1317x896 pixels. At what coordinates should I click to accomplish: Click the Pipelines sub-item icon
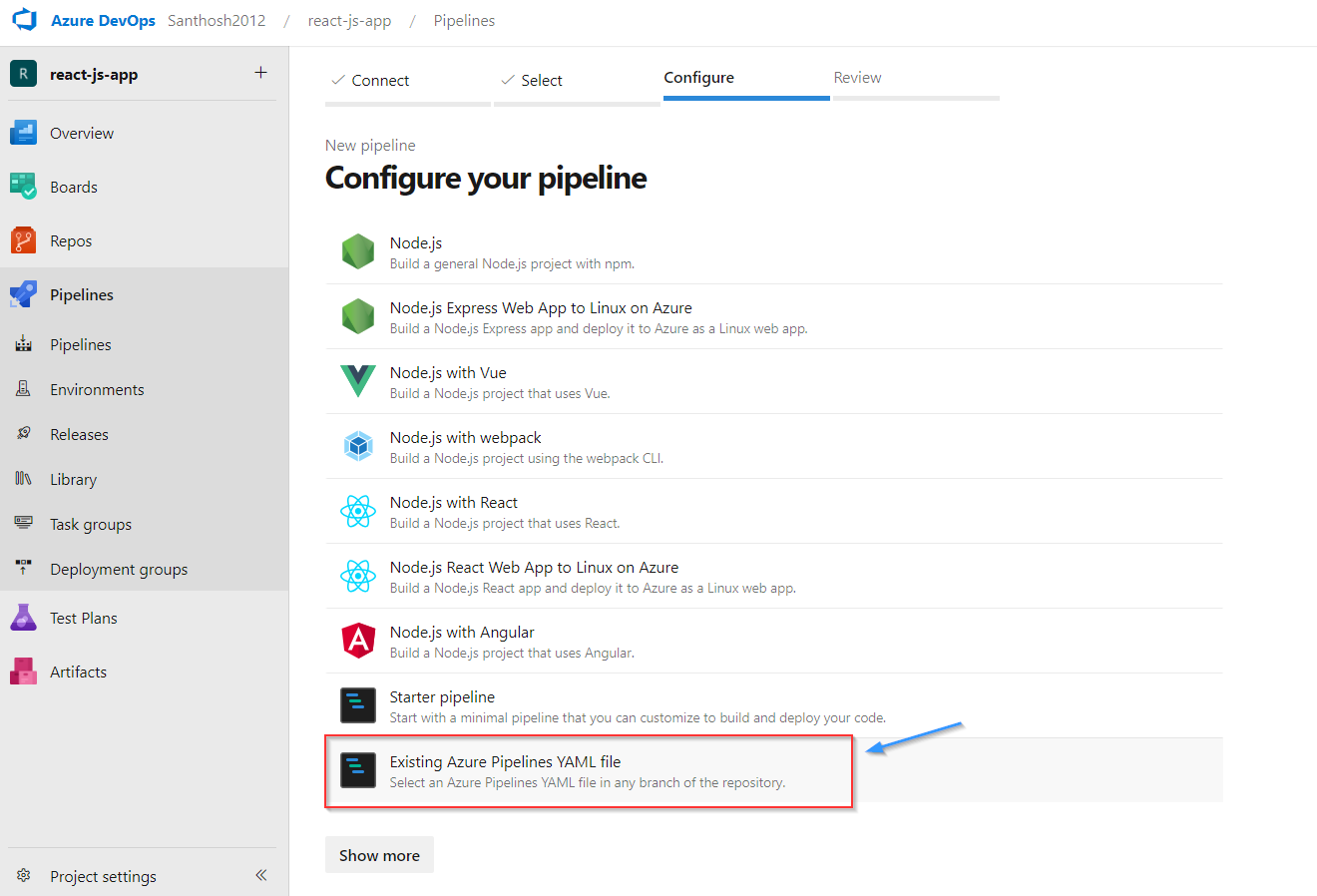click(x=23, y=344)
